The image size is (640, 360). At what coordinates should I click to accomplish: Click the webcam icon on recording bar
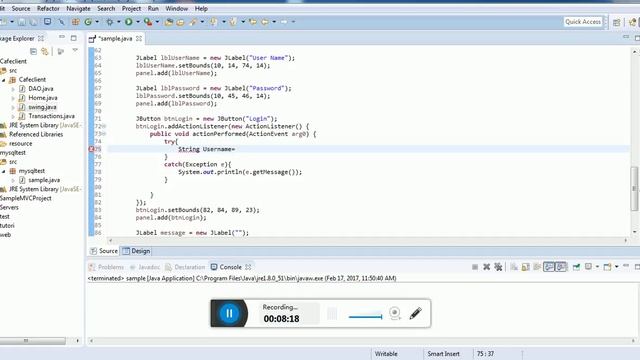[395, 313]
